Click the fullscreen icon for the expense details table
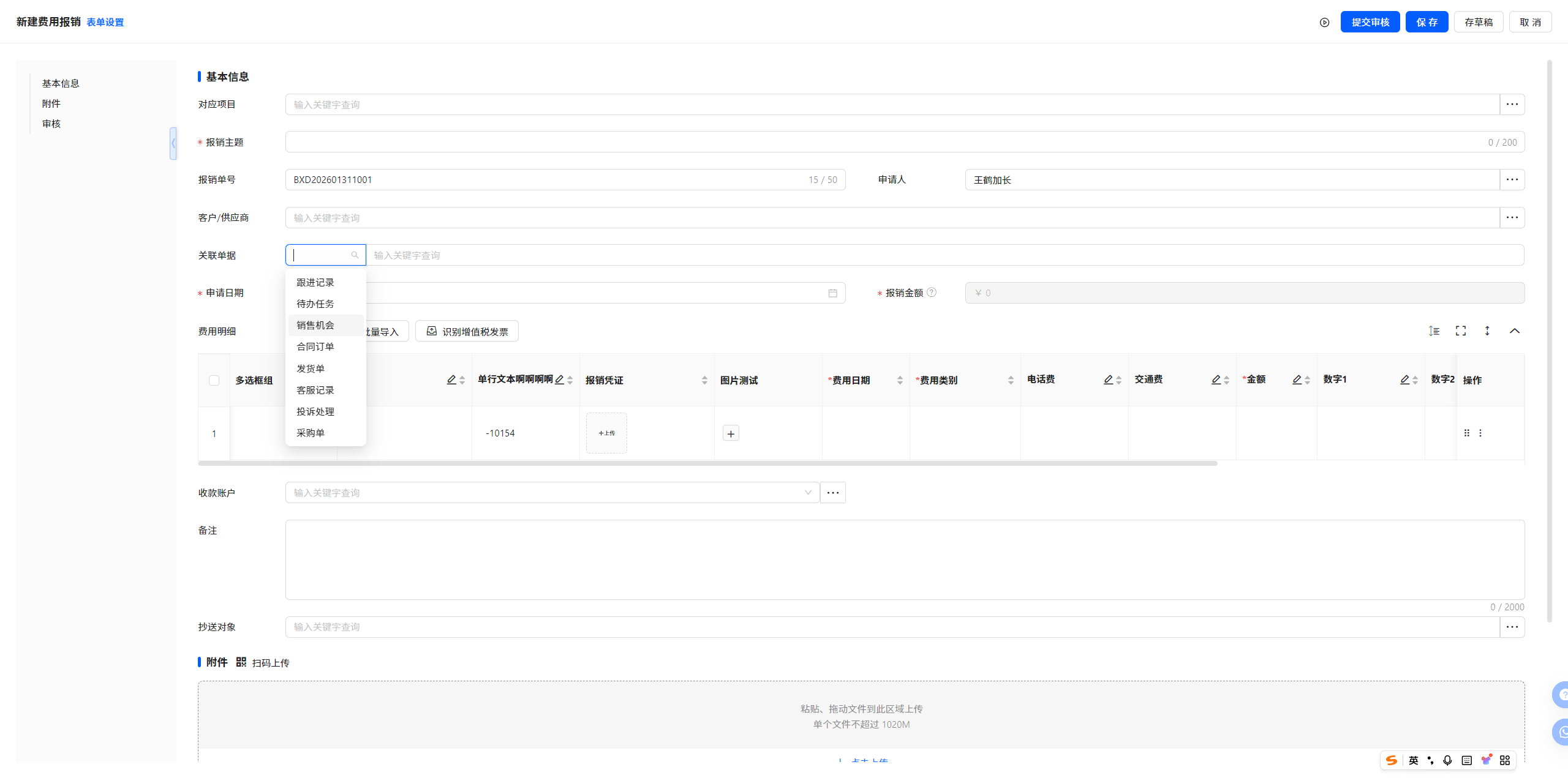This screenshot has height=778, width=1568. [1461, 331]
